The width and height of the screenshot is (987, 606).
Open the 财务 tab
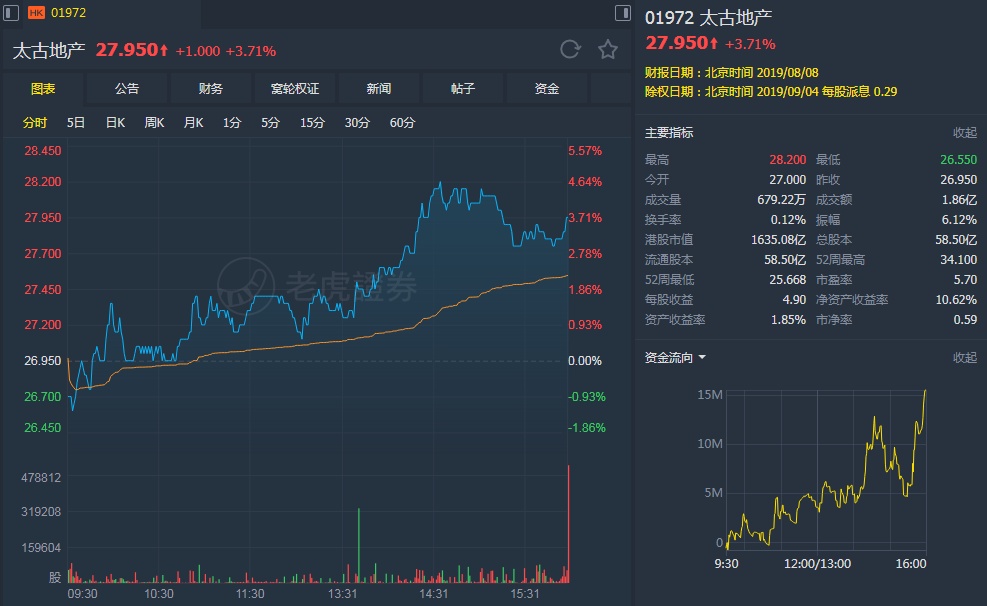coord(211,89)
